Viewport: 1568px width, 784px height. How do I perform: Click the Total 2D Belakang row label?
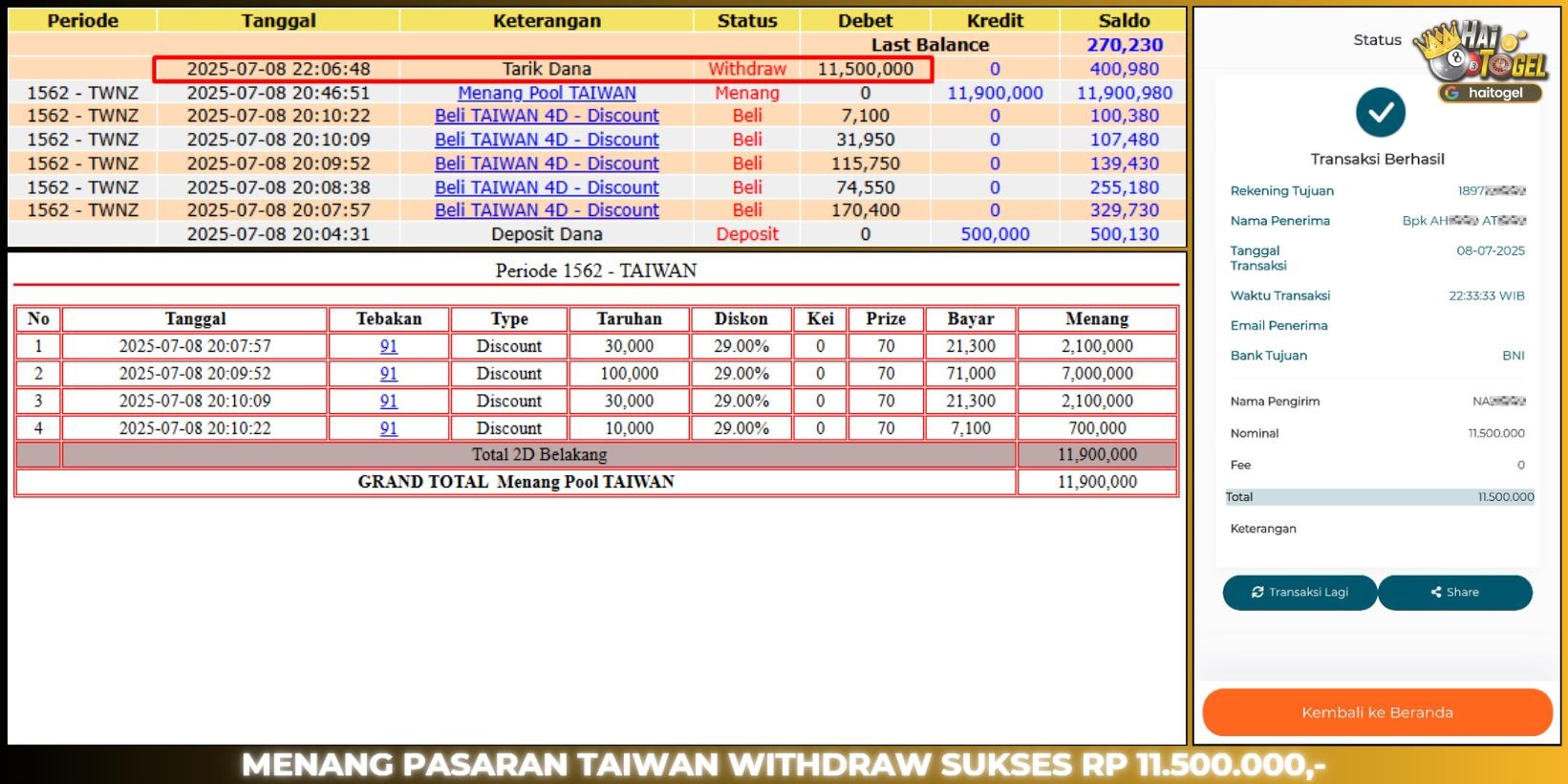click(539, 455)
